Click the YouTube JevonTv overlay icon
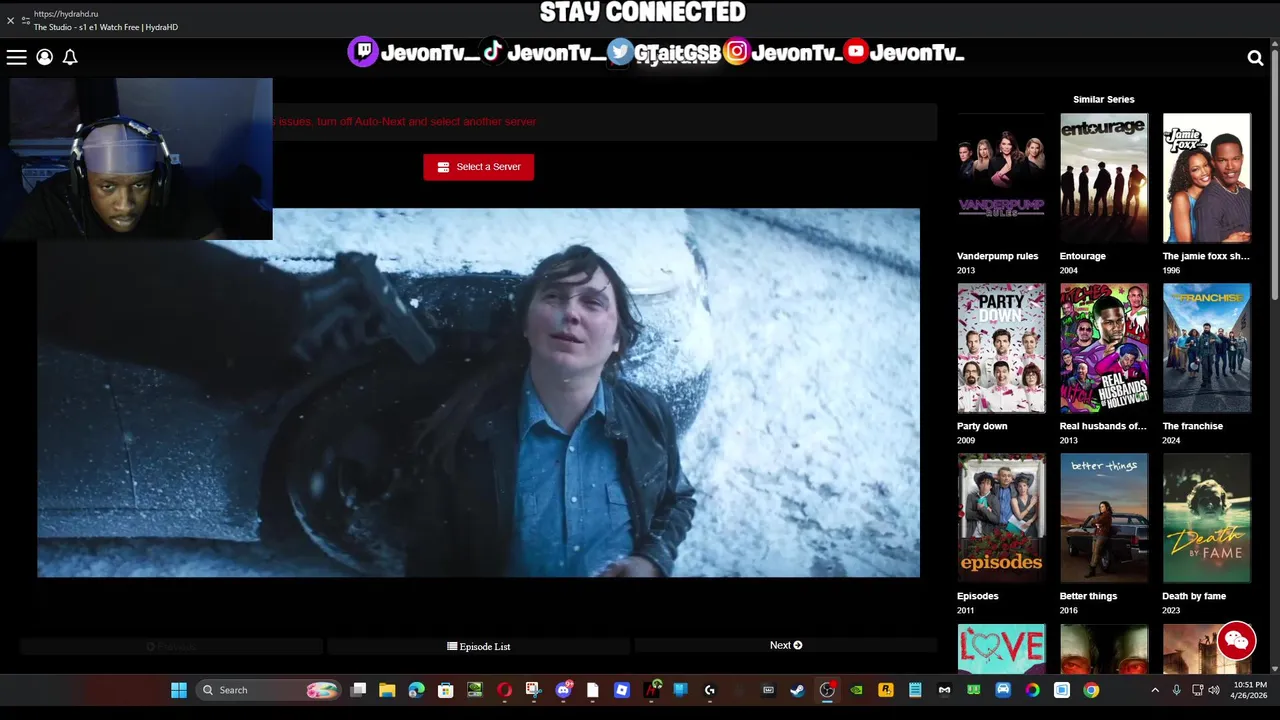The image size is (1280, 720). coord(855,51)
